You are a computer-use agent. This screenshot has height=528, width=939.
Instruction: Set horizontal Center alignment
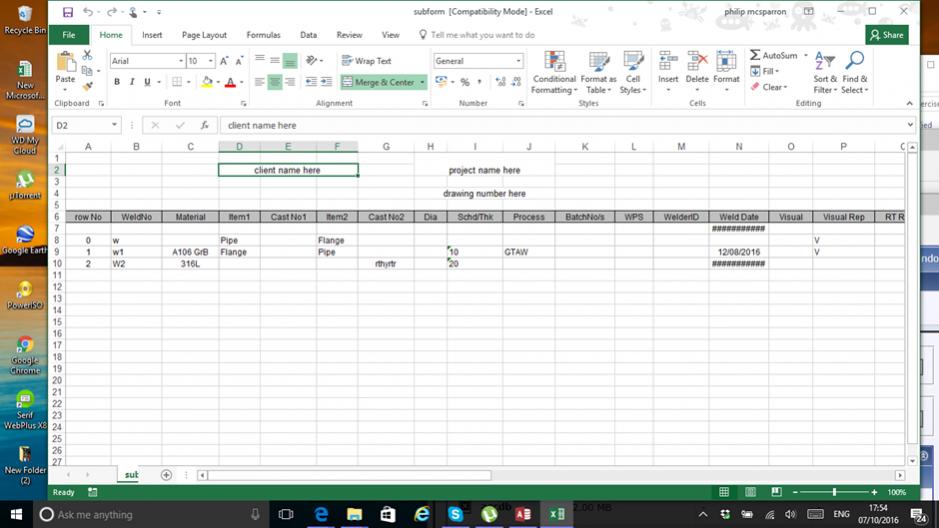(x=275, y=82)
